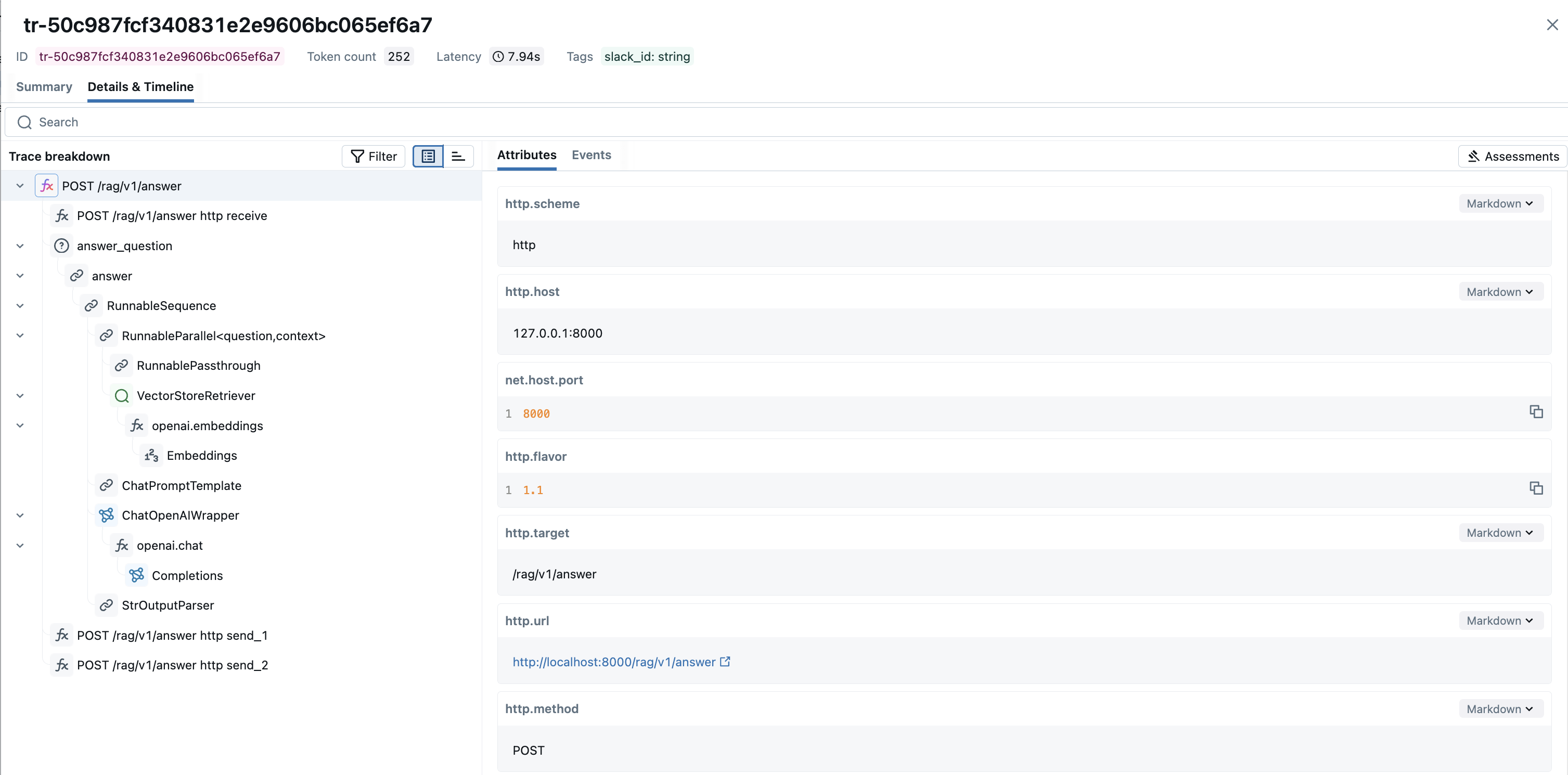
Task: Click the copy icon beside the http.flavor value
Action: pos(1536,488)
